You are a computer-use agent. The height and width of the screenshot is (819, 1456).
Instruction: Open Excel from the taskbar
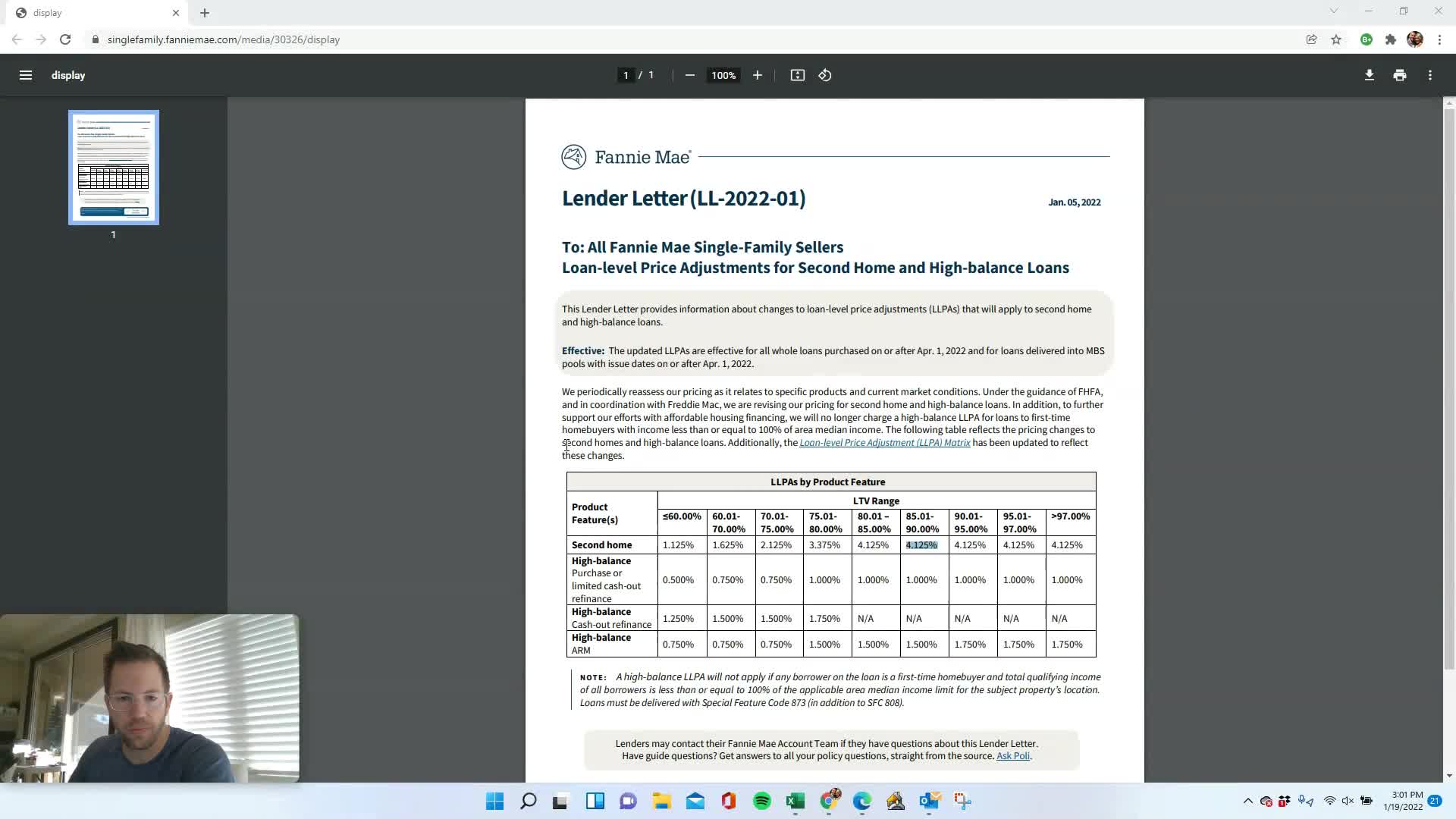coord(795,801)
